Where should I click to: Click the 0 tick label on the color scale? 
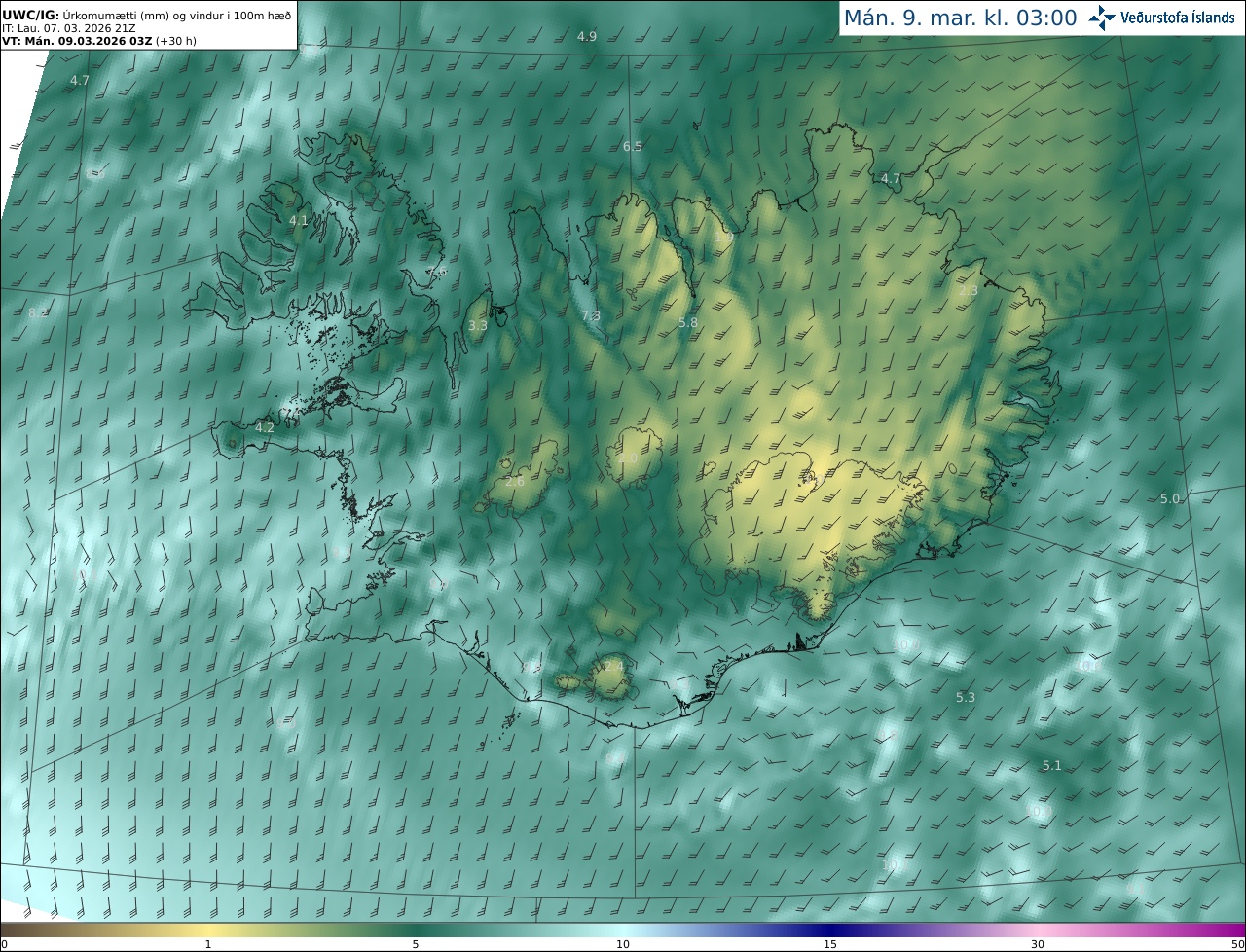[x=4, y=944]
